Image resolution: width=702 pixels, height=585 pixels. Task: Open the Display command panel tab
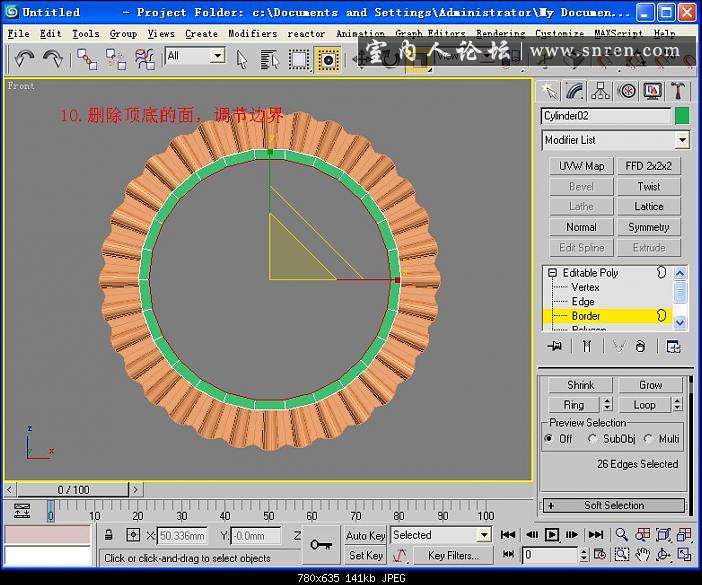coord(652,91)
